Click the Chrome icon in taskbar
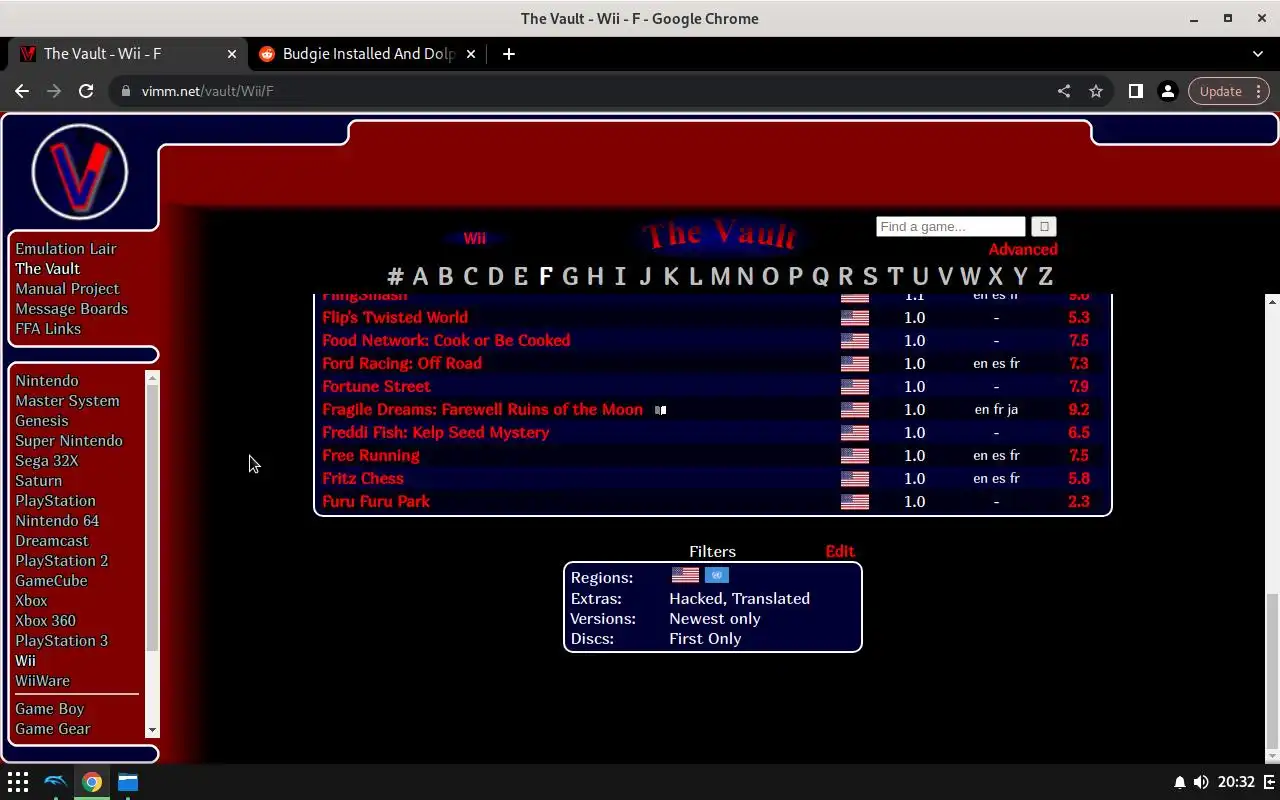This screenshot has height=800, width=1280. coord(92,782)
